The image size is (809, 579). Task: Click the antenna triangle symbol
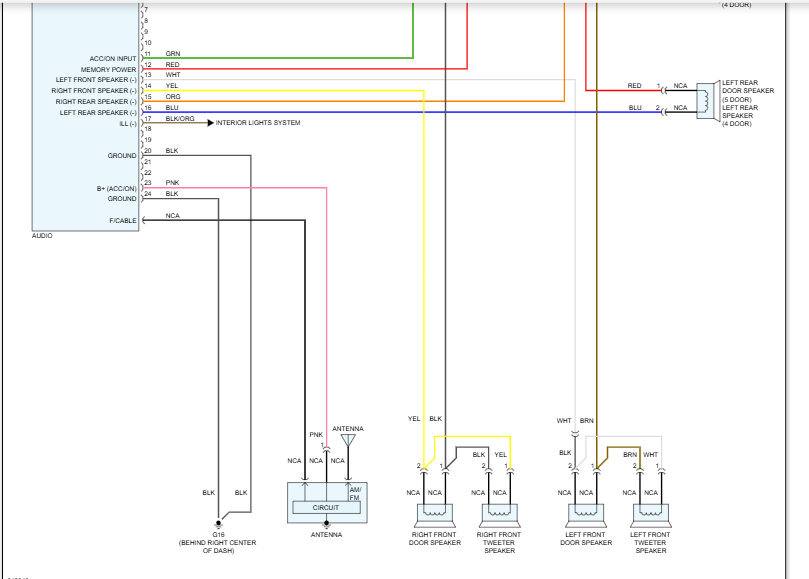tap(348, 440)
